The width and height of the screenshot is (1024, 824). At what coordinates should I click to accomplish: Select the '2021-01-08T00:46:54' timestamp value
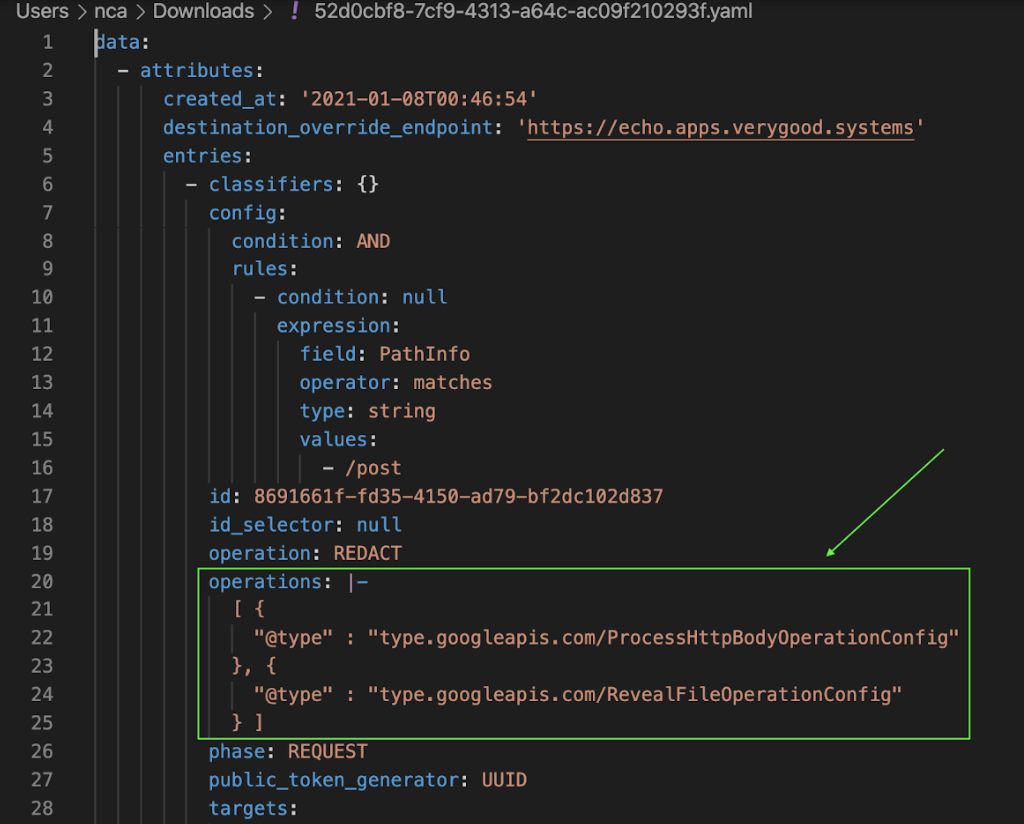pyautogui.click(x=419, y=99)
